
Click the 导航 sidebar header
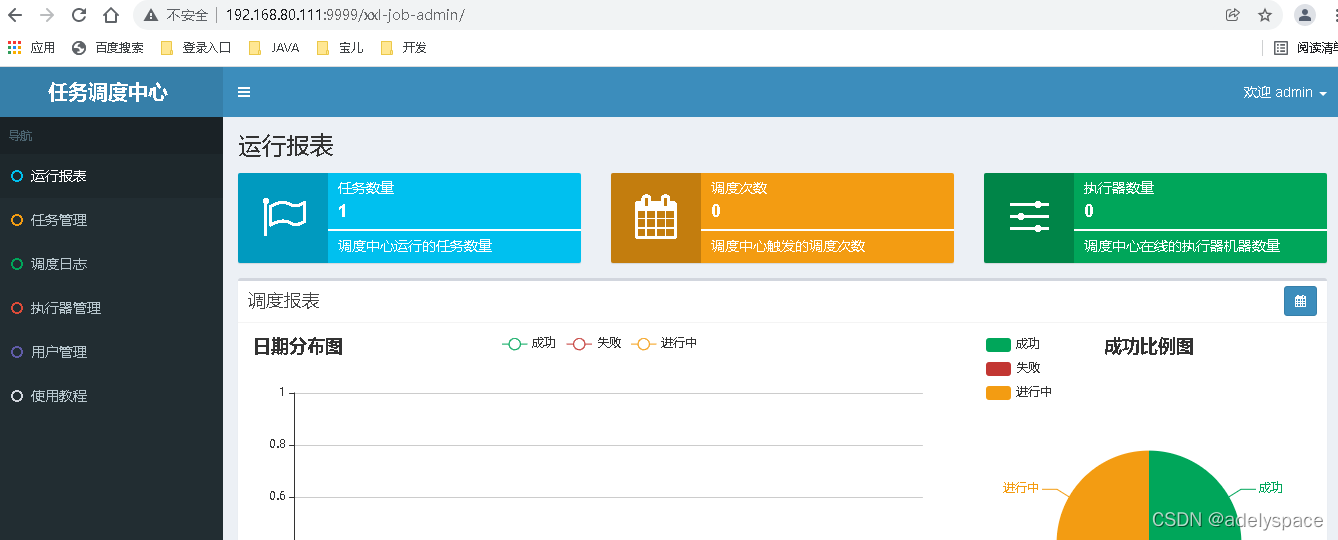coord(20,136)
